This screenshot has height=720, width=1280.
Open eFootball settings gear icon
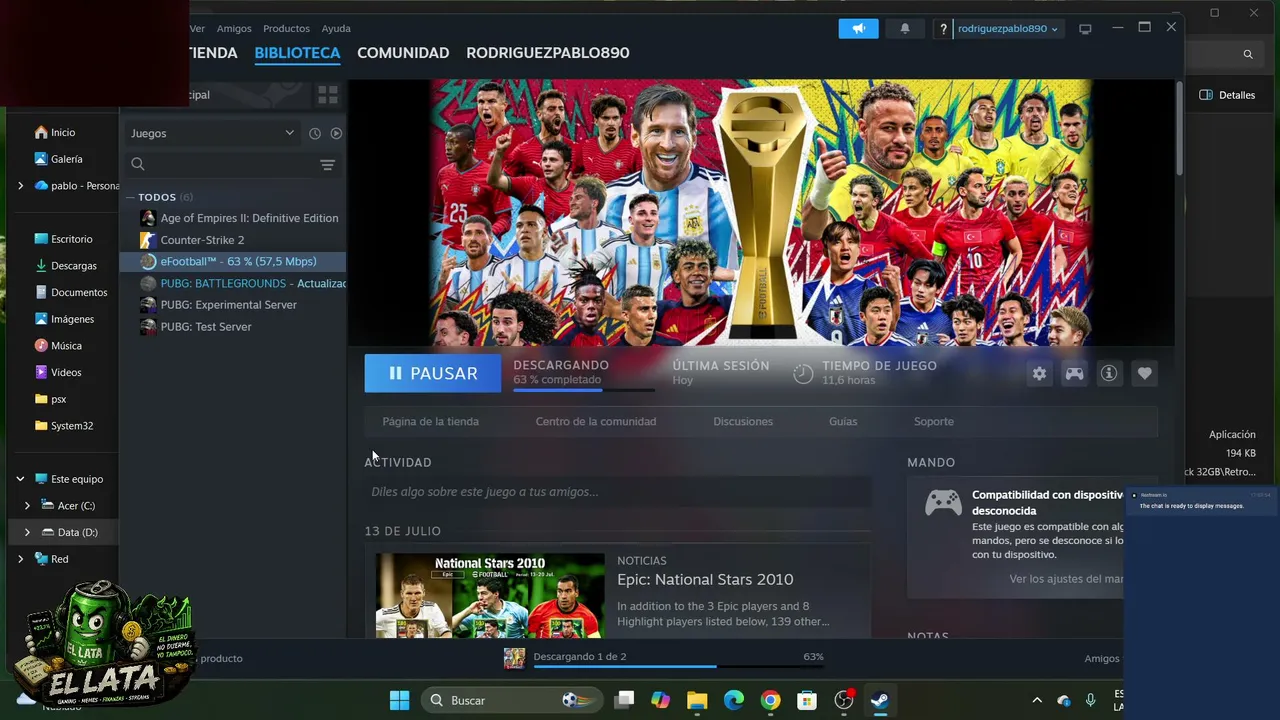[x=1039, y=373]
